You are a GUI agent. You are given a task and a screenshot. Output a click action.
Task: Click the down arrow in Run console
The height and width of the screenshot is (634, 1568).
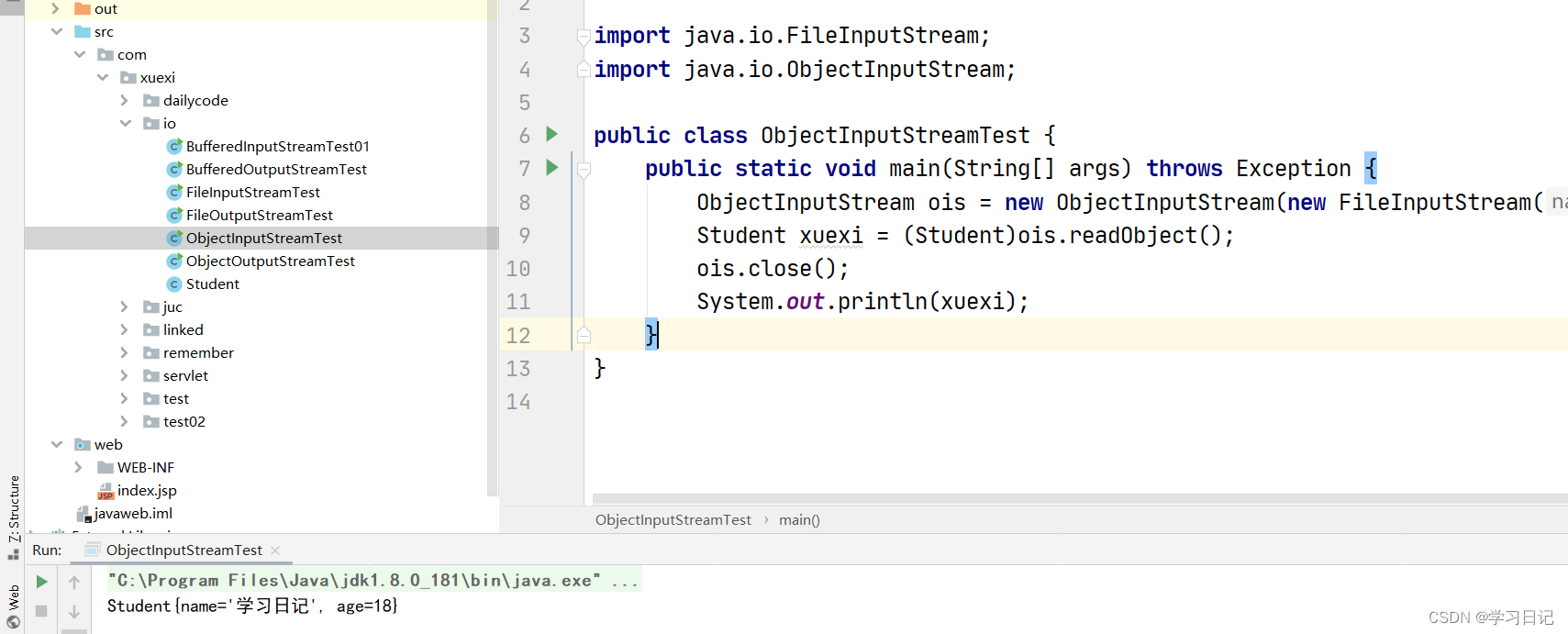coord(74,611)
